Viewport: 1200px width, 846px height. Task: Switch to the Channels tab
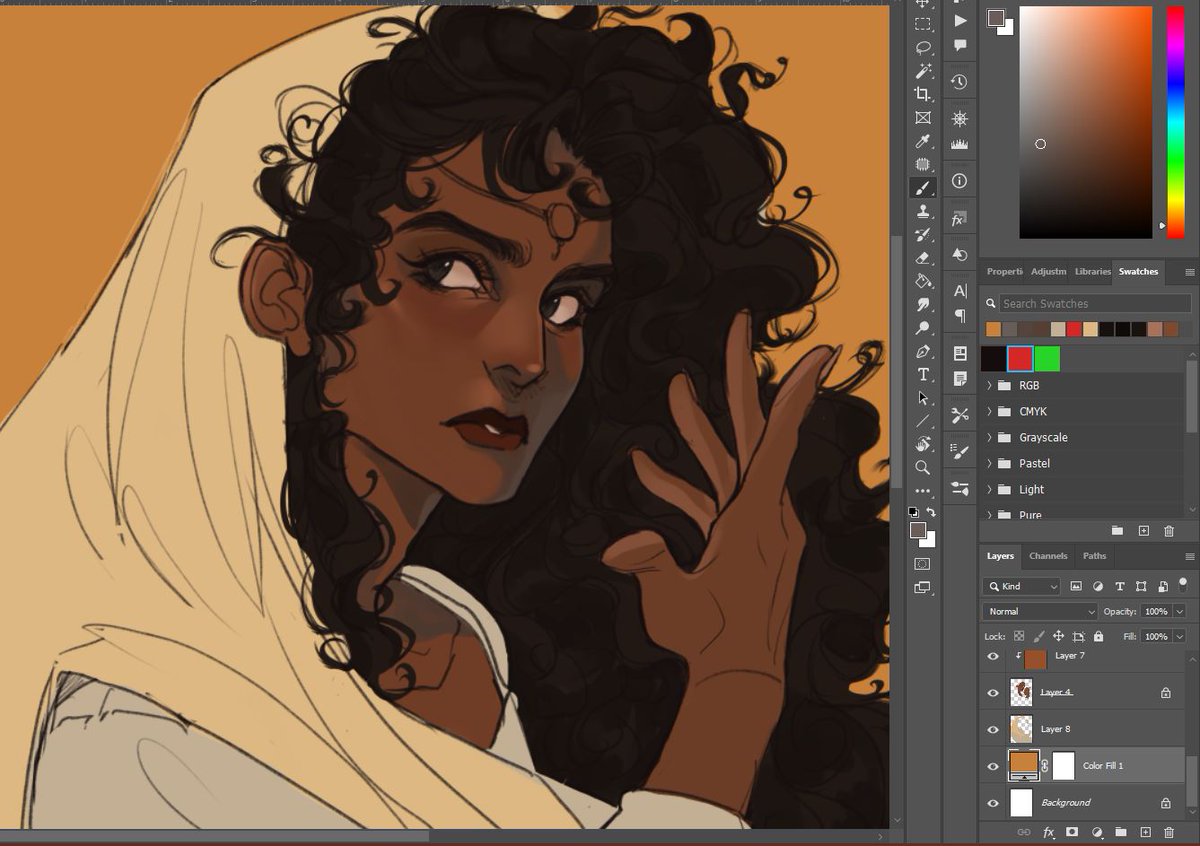[1048, 556]
